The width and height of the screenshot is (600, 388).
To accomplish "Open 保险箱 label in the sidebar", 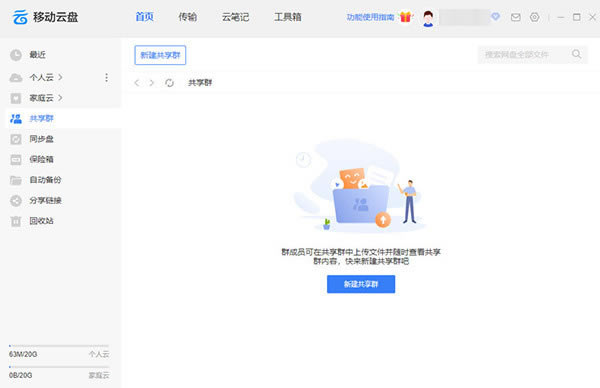I will pyautogui.click(x=42, y=160).
